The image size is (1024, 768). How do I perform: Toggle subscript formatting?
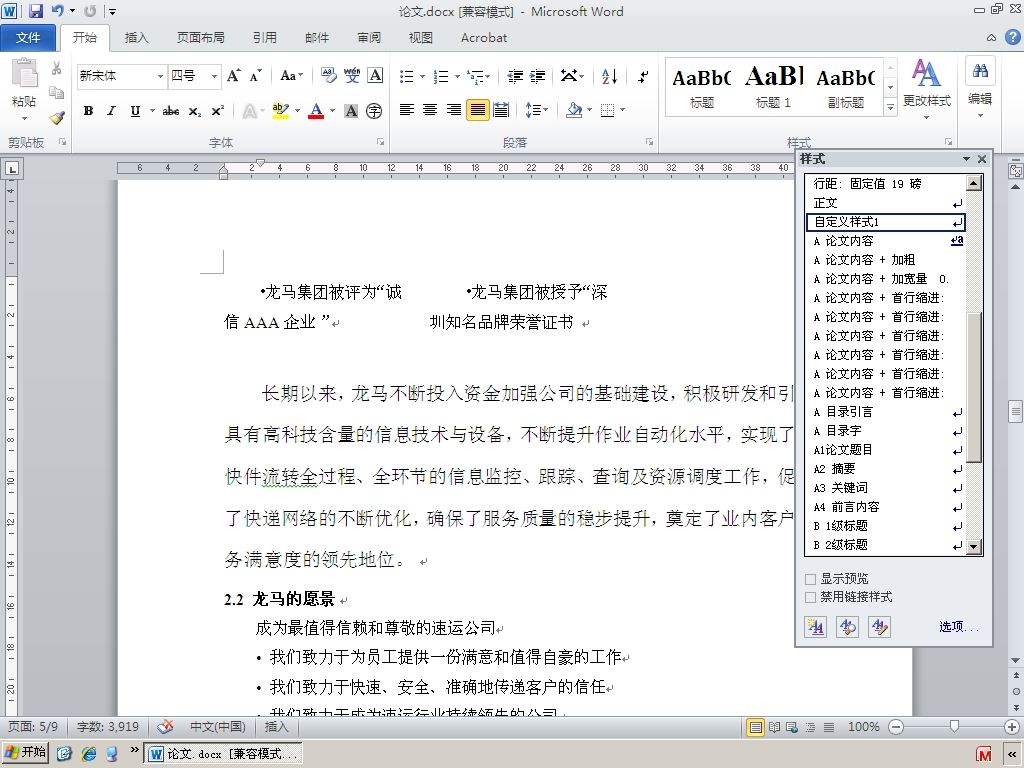click(195, 111)
